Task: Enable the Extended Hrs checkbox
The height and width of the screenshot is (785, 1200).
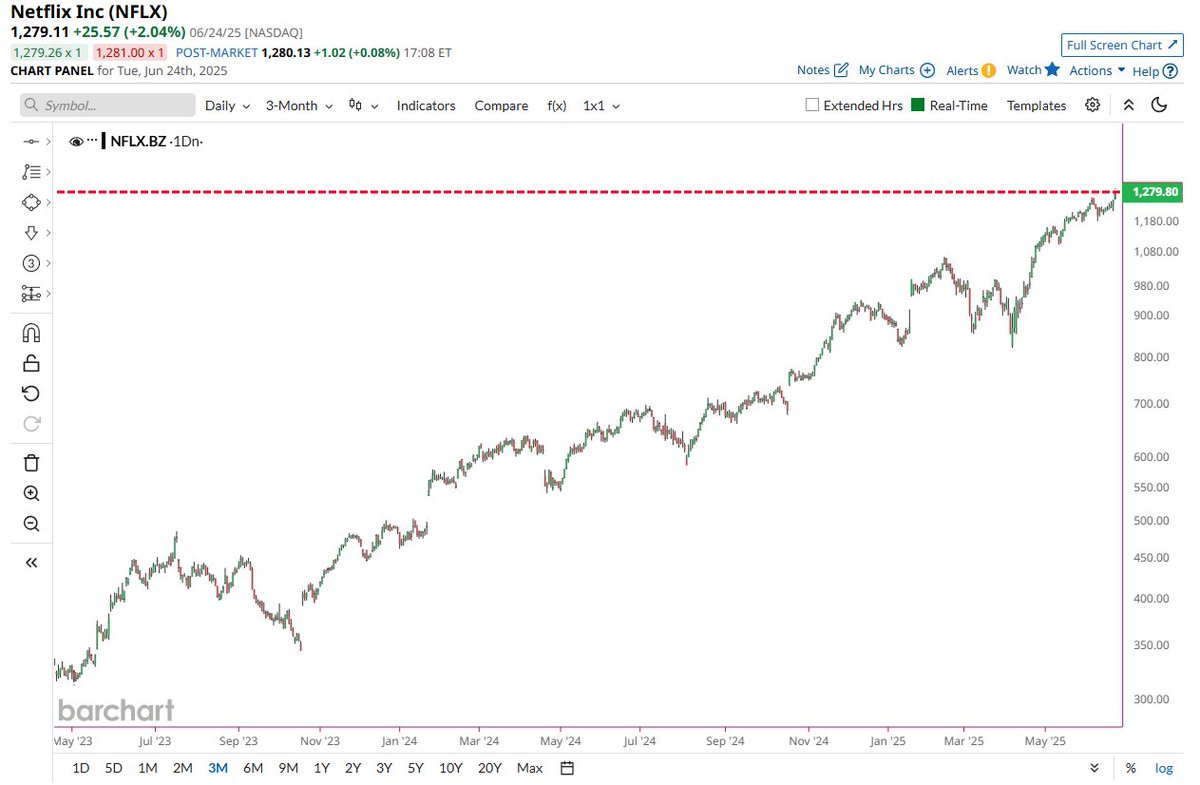Action: pyautogui.click(x=812, y=105)
